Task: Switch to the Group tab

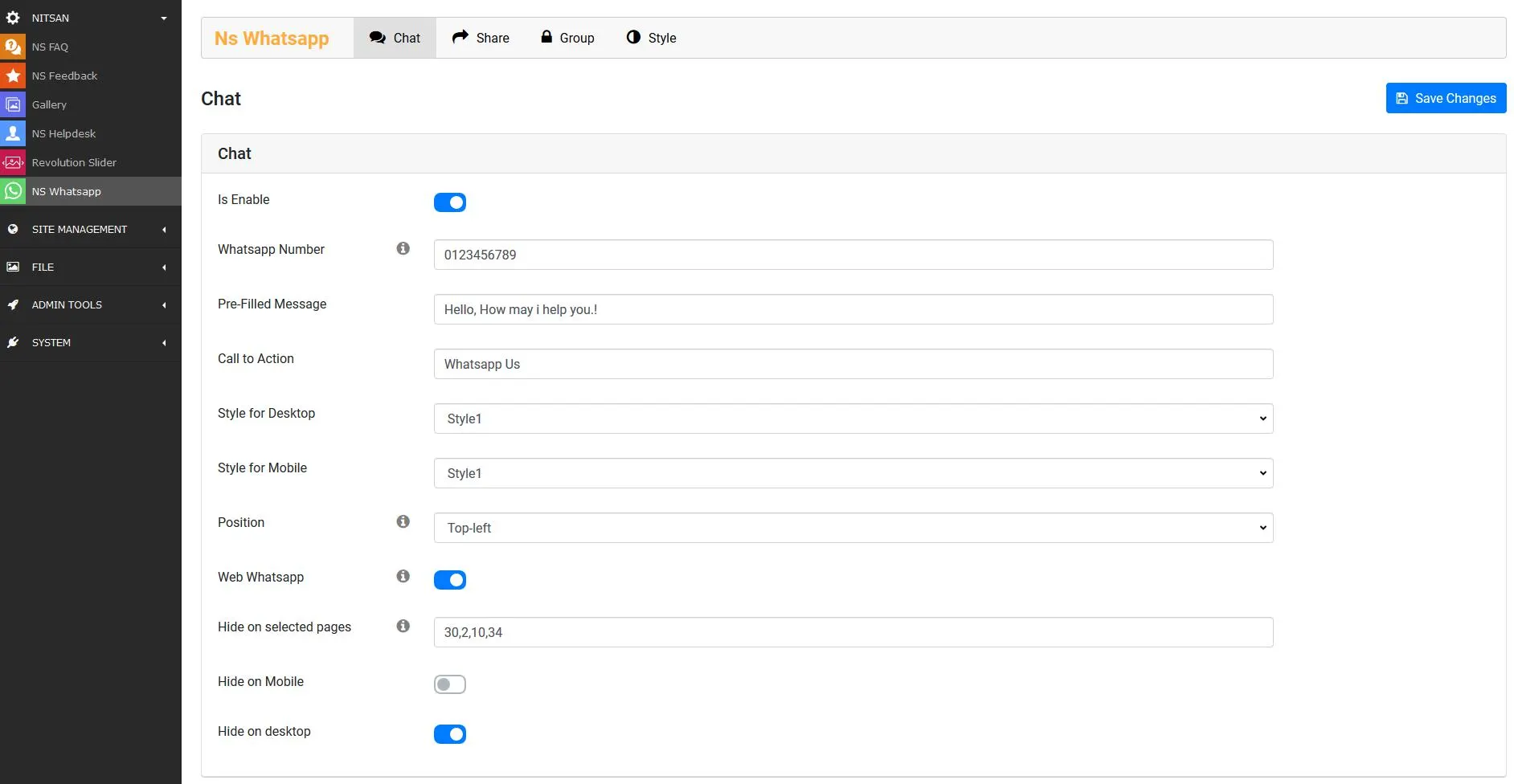Action: click(x=567, y=38)
